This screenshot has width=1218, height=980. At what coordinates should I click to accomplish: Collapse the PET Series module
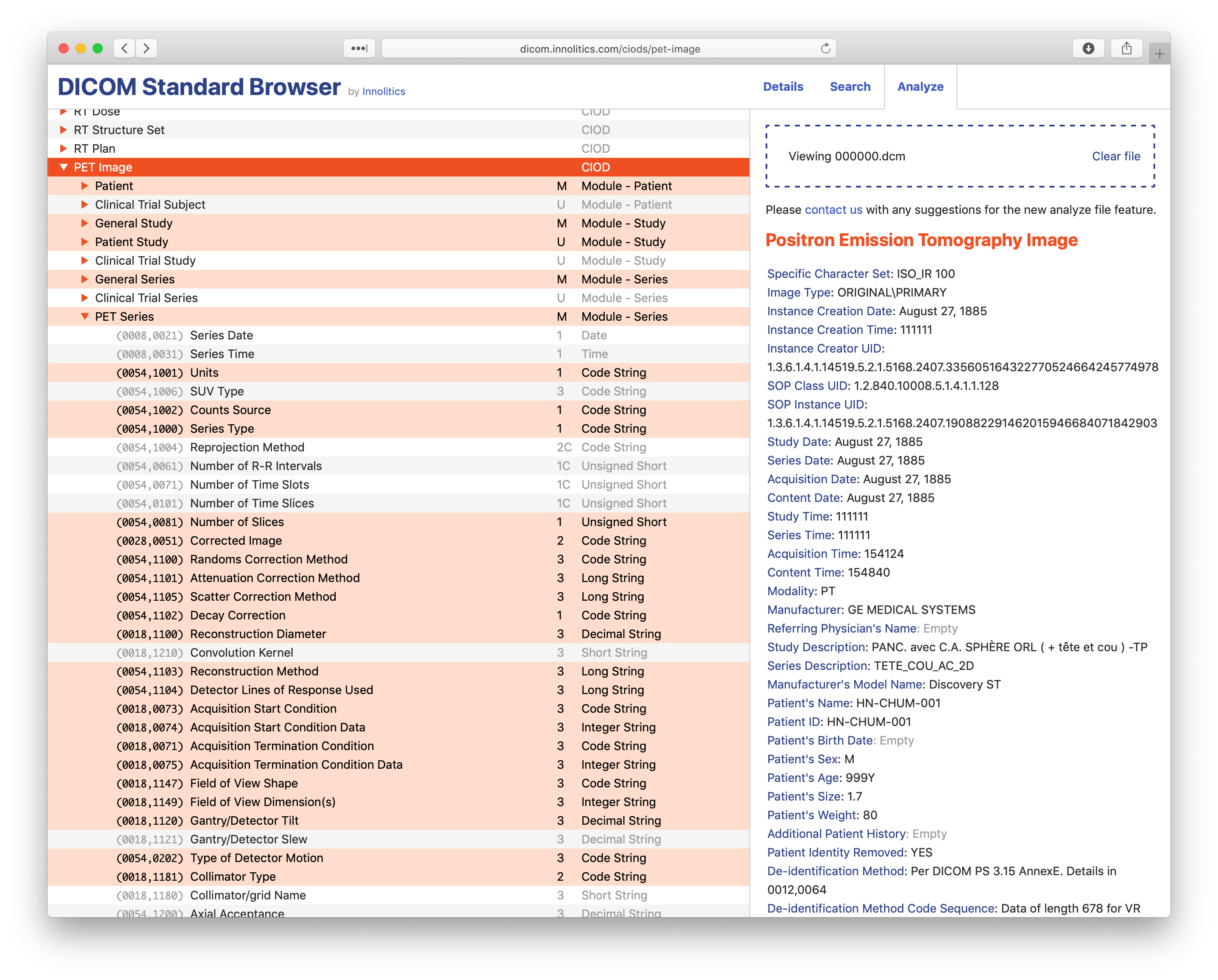pyautogui.click(x=85, y=316)
